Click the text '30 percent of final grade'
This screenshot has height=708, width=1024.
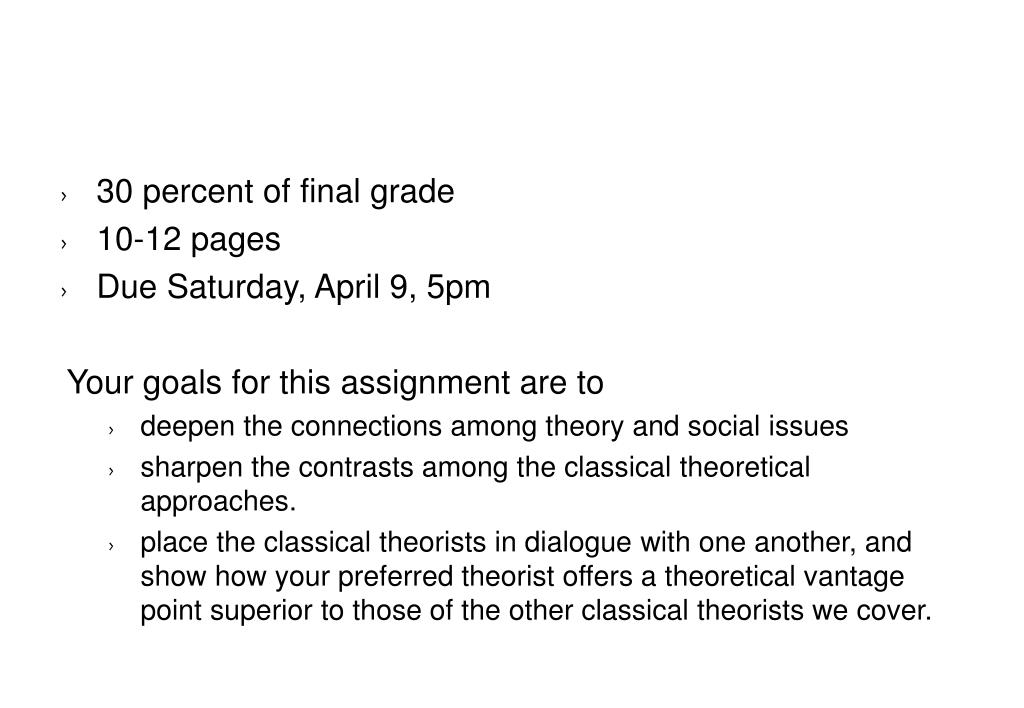(275, 192)
